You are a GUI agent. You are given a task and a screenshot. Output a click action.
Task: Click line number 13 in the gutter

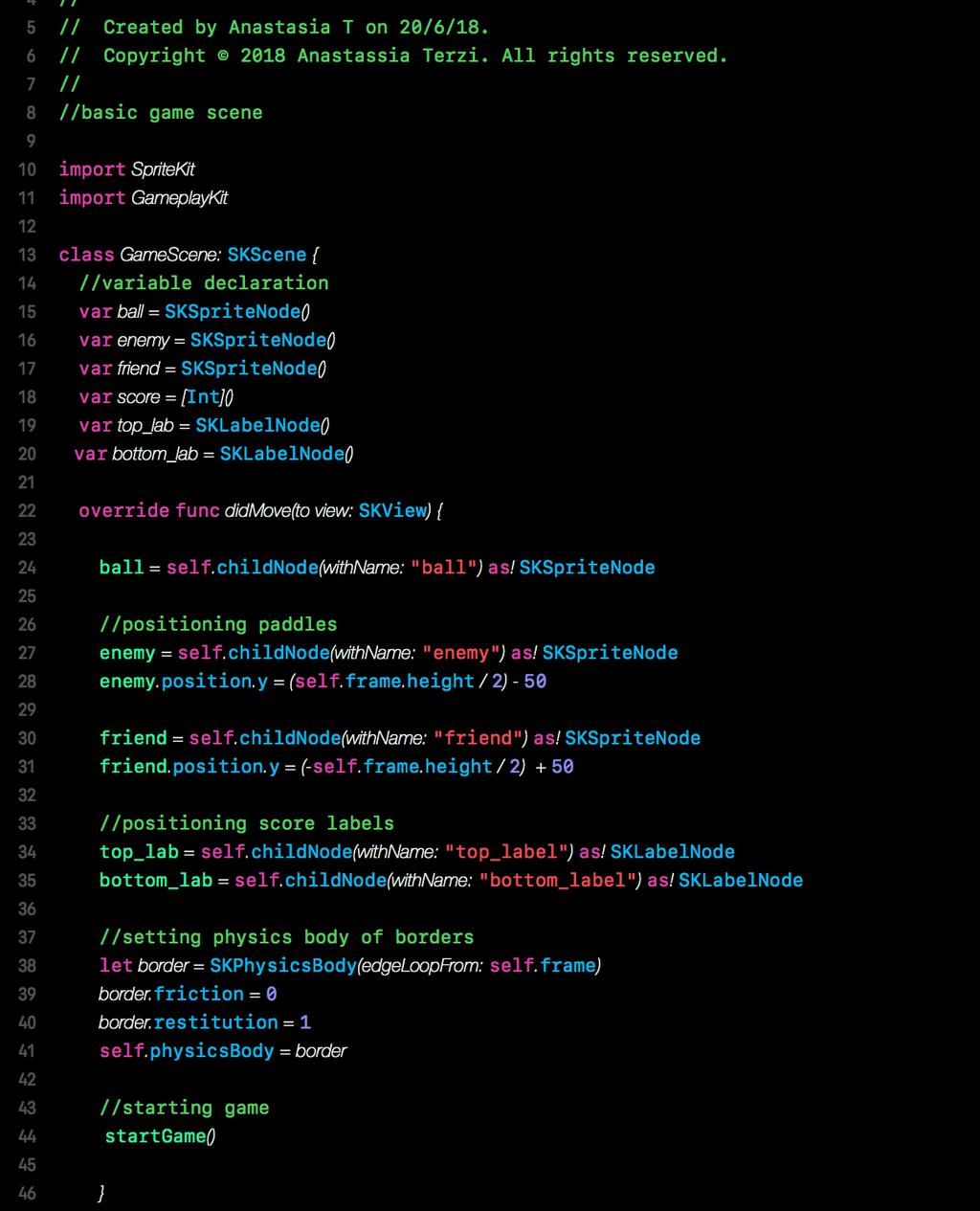(27, 255)
